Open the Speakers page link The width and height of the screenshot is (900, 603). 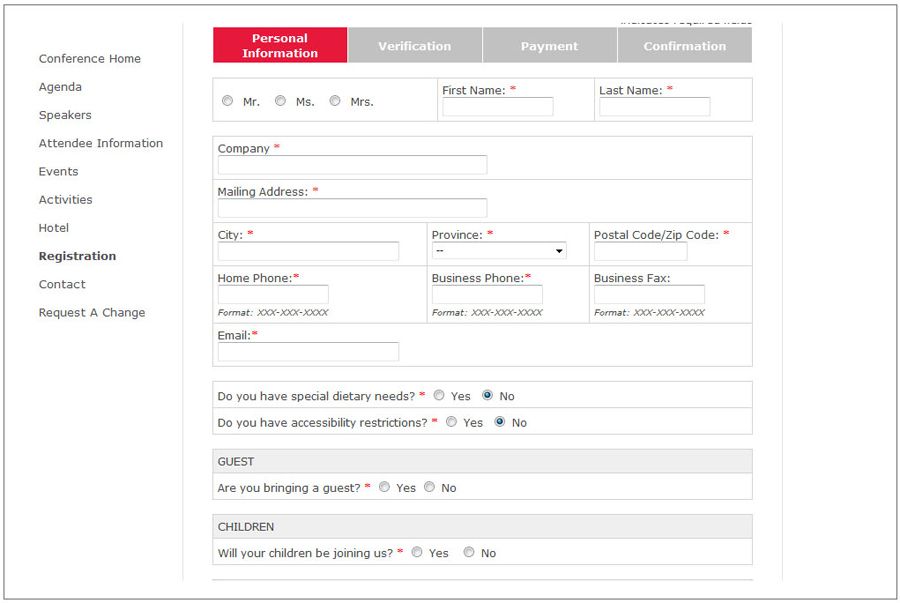65,115
